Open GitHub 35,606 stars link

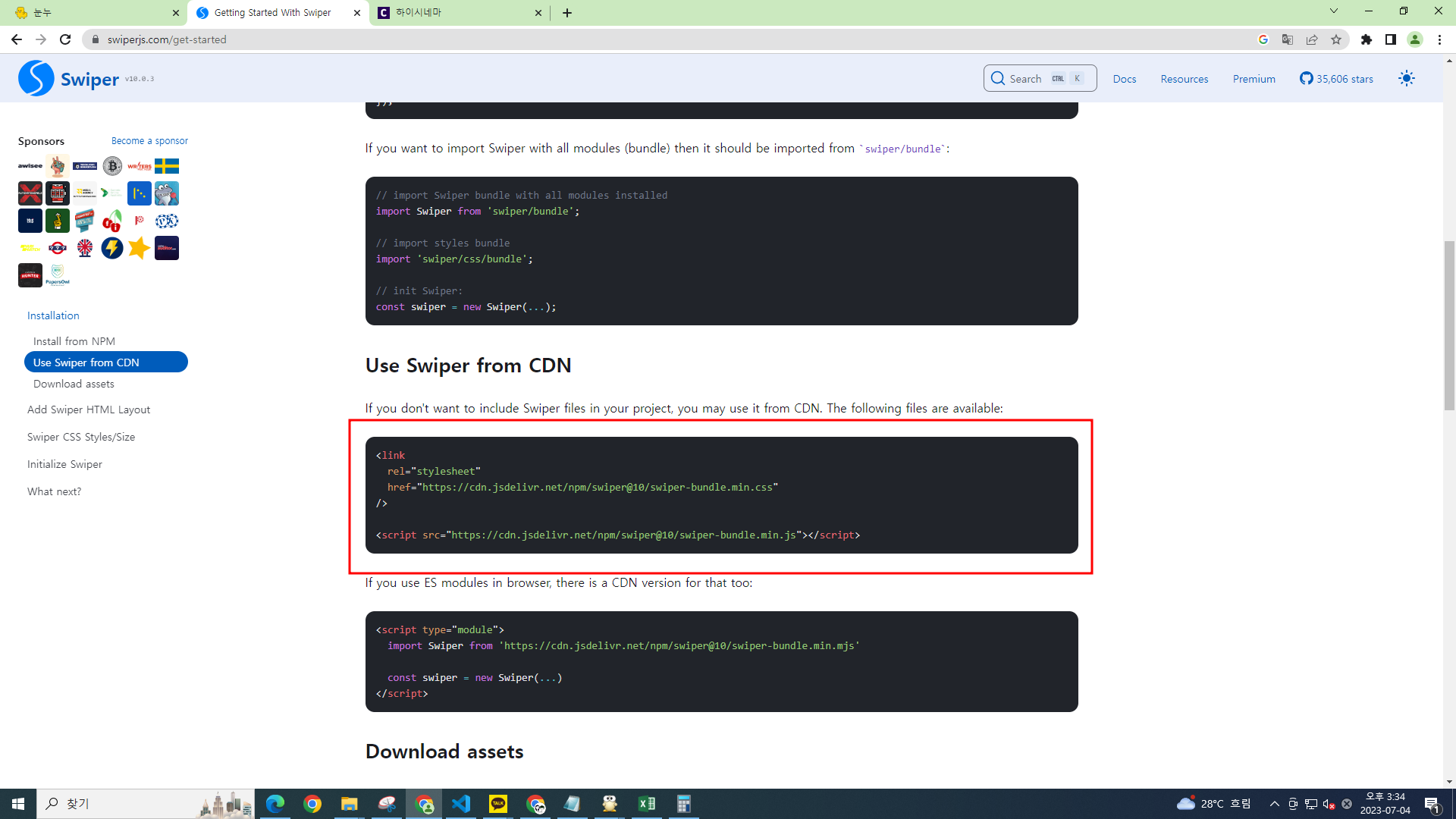point(1336,79)
